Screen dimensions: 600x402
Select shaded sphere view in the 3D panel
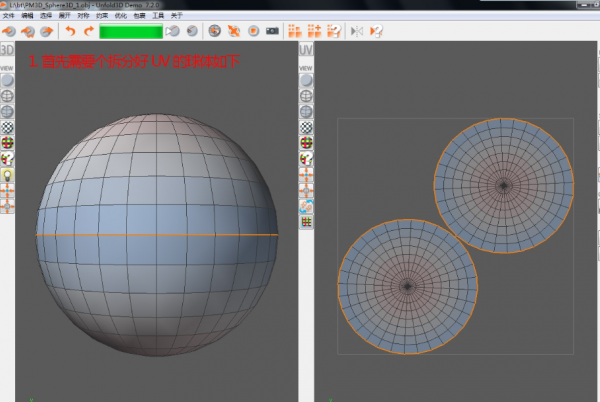click(8, 80)
